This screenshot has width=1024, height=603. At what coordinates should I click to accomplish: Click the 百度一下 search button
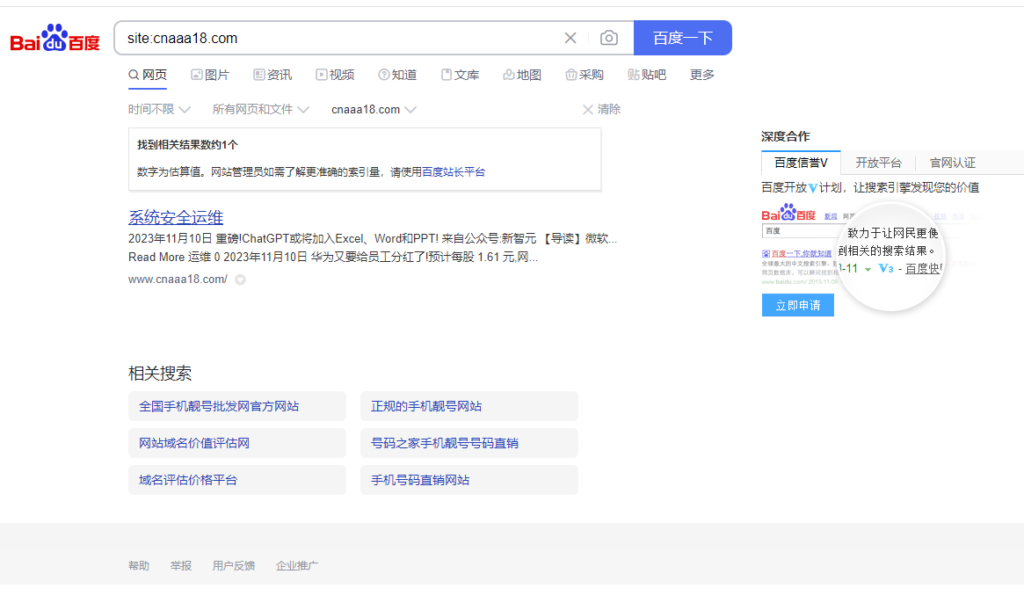click(682, 38)
